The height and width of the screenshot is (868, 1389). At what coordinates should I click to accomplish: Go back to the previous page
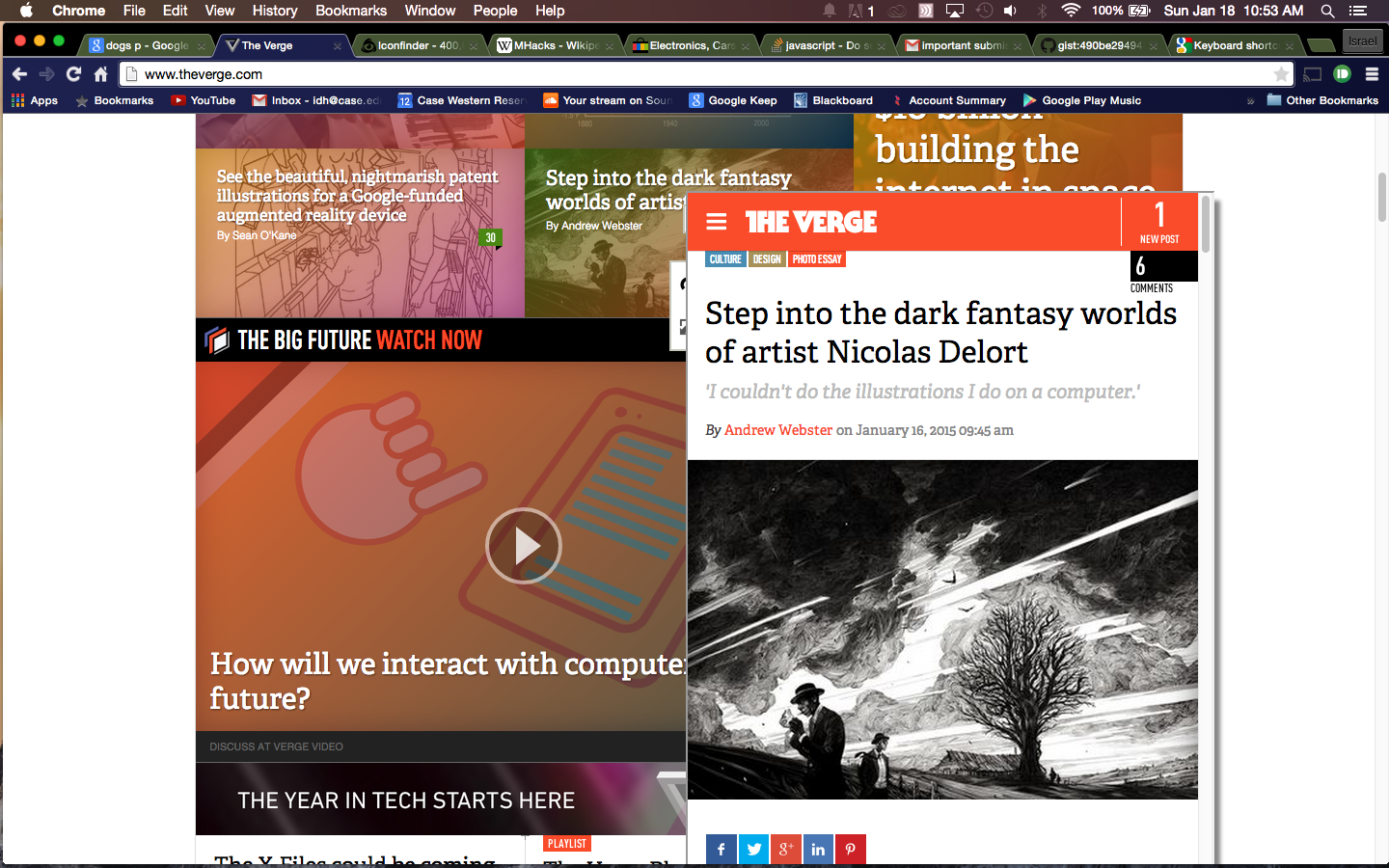click(x=19, y=74)
